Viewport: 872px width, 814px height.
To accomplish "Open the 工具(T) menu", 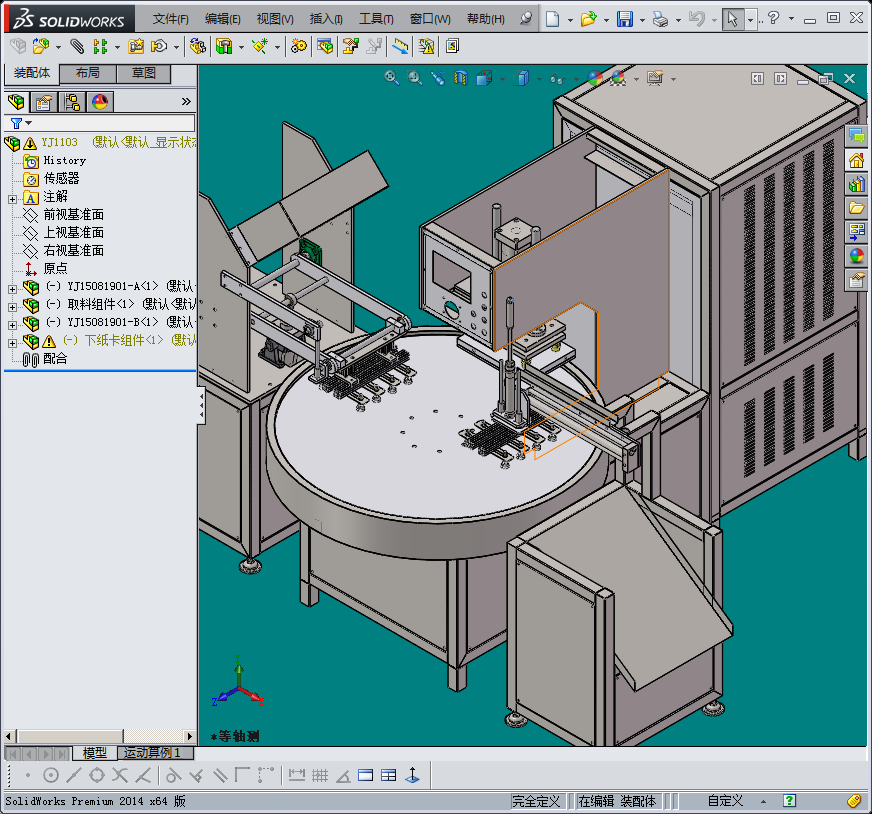I will pos(376,19).
